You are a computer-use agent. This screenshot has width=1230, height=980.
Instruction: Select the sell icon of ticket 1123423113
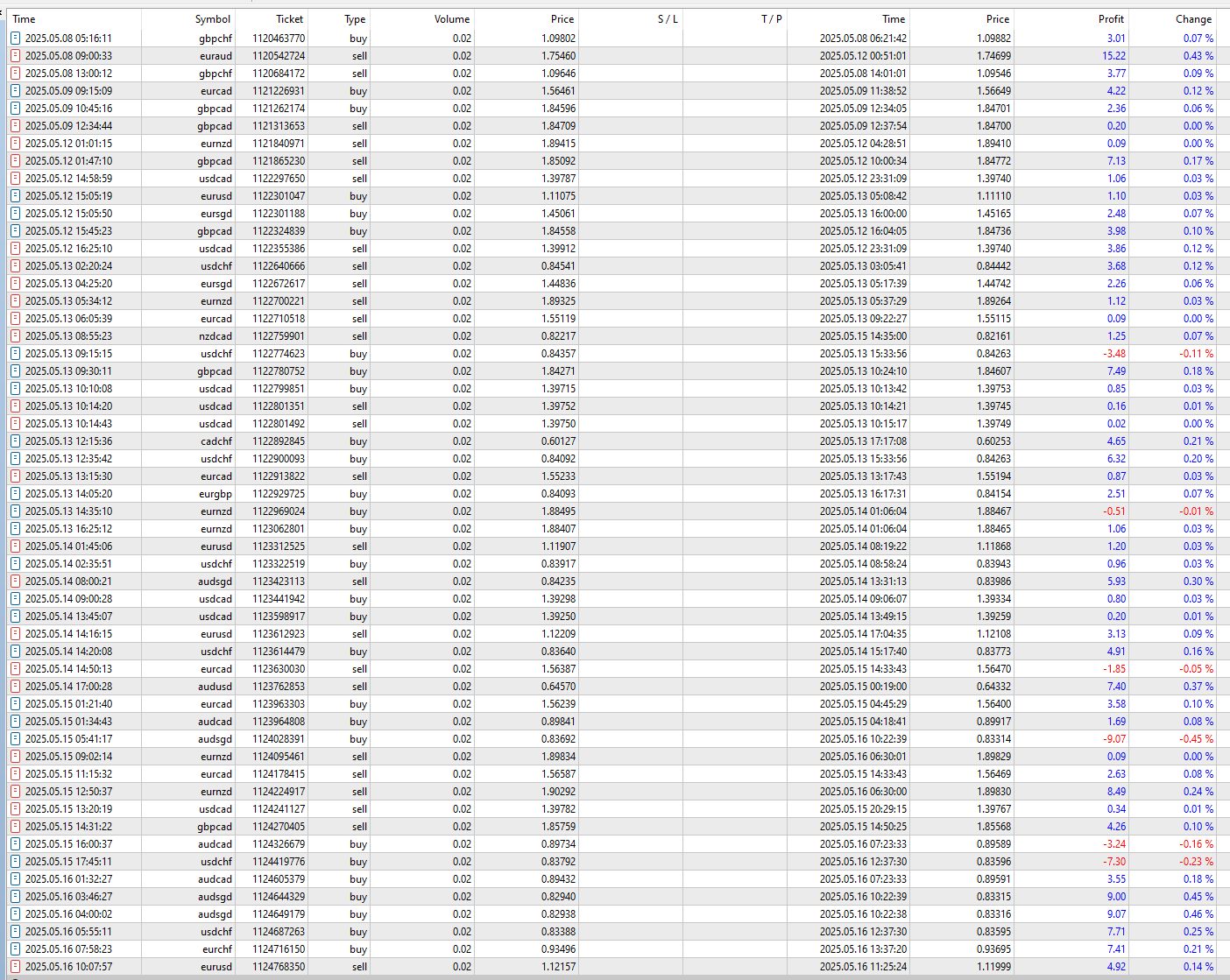point(15,582)
